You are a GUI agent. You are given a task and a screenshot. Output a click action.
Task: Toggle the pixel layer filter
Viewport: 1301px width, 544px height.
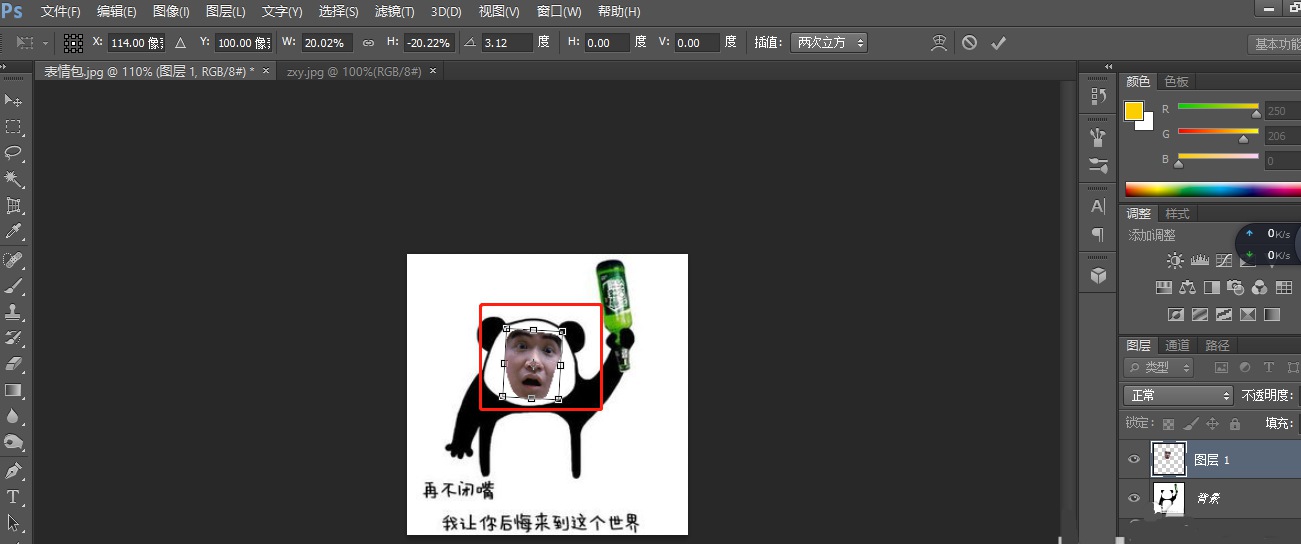pos(1221,368)
